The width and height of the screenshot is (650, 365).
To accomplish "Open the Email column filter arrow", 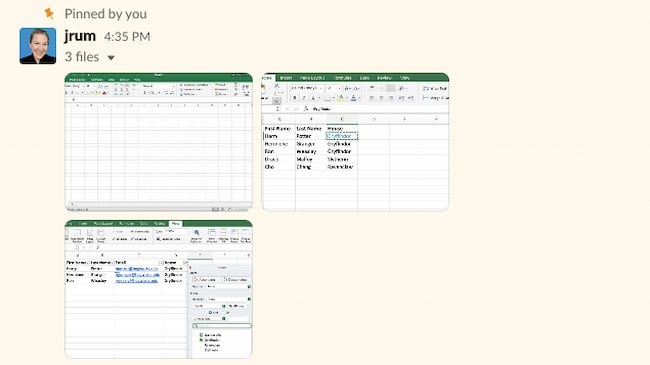I will pos(161,263).
